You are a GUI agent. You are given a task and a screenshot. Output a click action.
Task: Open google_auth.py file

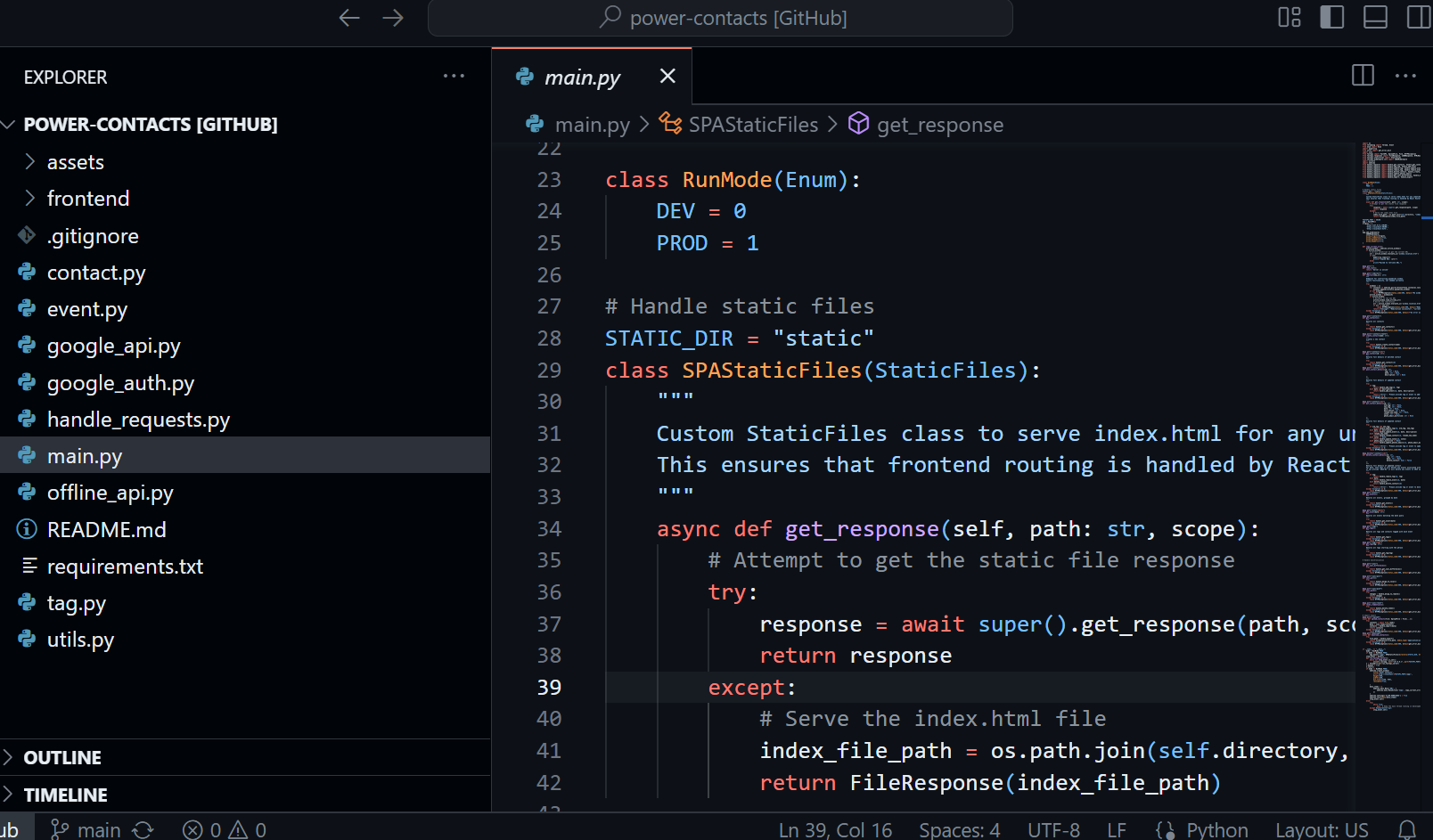pyautogui.click(x=245, y=383)
